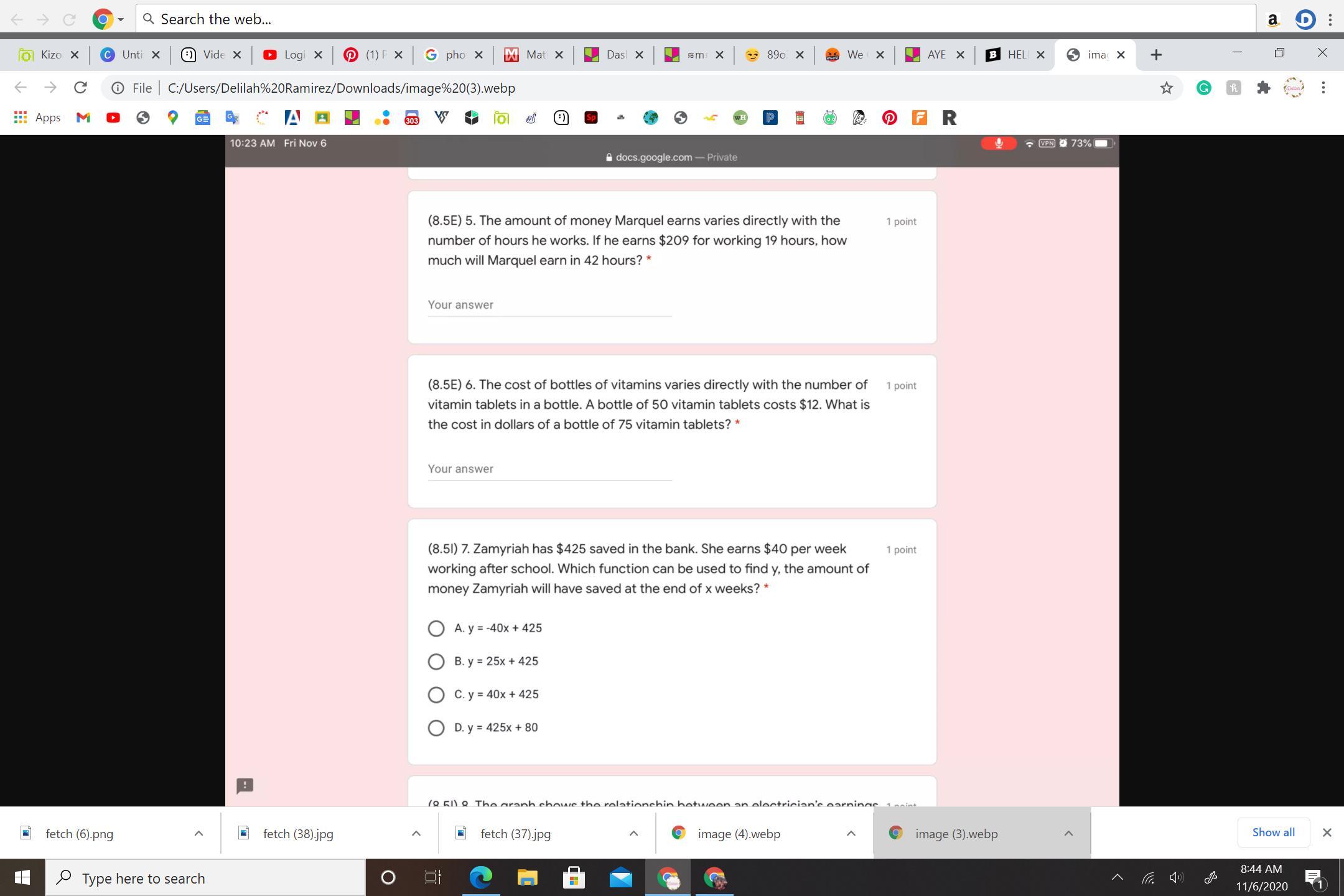Select option A. y = -40x + 425

tap(436, 628)
